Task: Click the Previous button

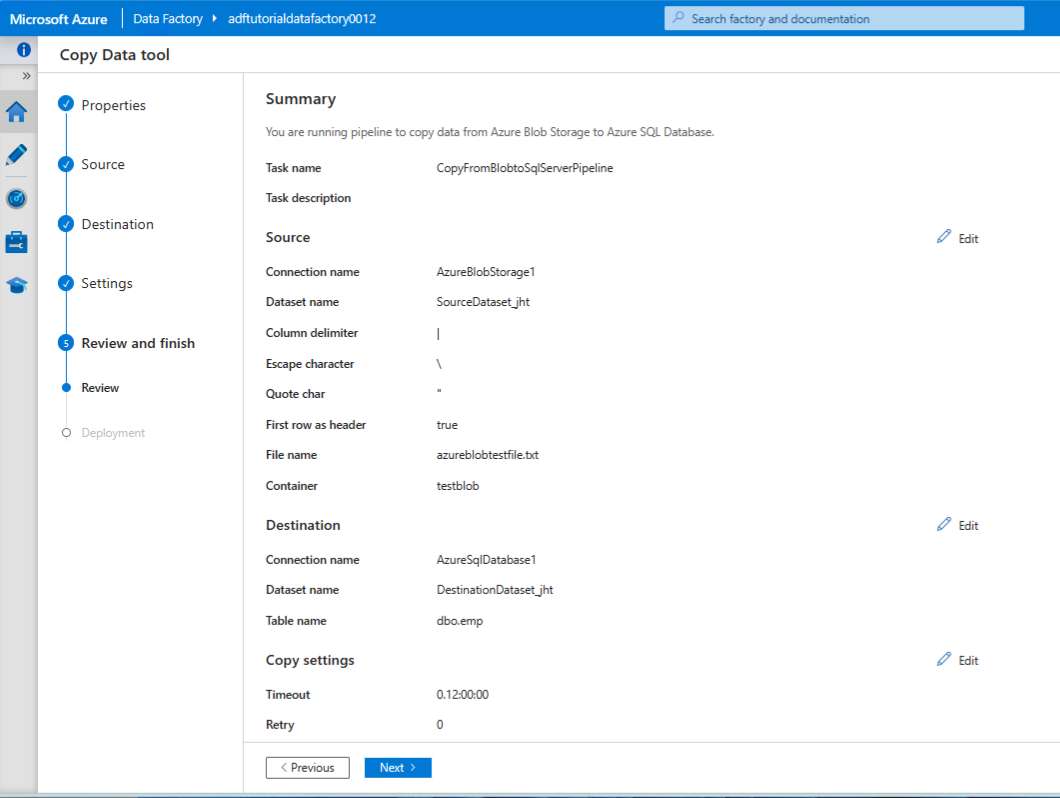Action: tap(308, 768)
